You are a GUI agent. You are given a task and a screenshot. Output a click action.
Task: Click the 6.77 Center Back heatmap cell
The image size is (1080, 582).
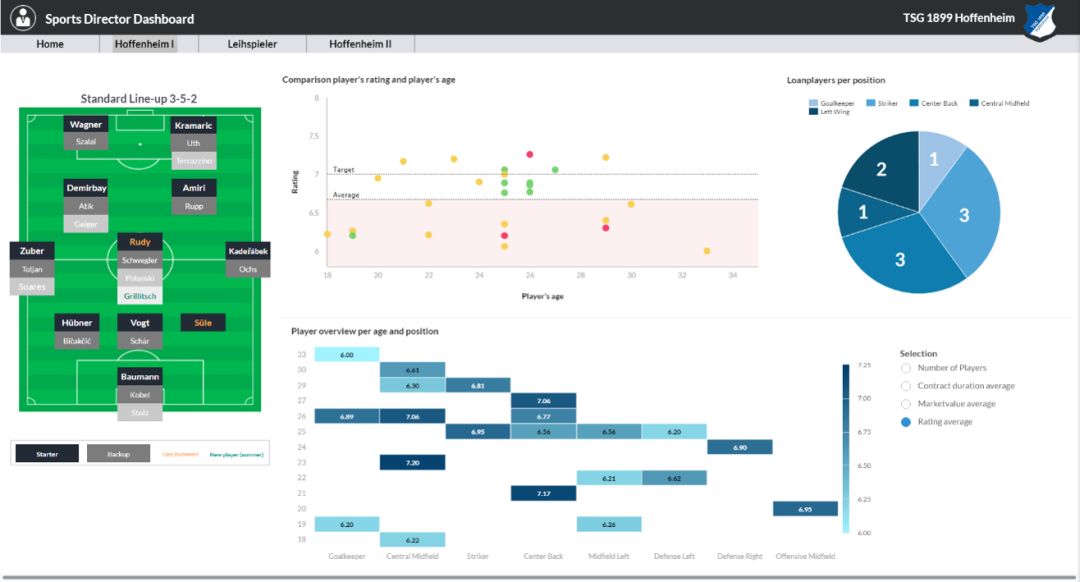point(543,416)
